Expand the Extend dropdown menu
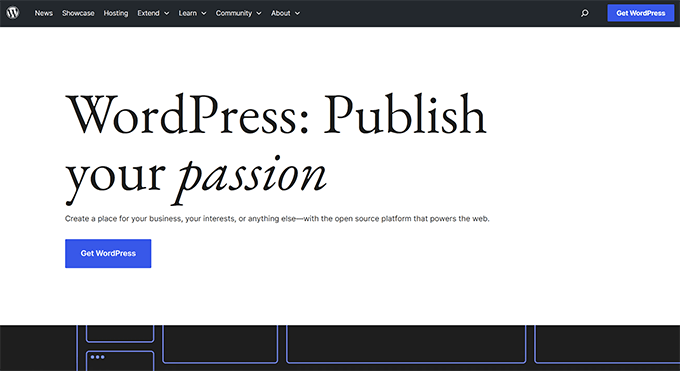Image resolution: width=680 pixels, height=371 pixels. click(153, 13)
